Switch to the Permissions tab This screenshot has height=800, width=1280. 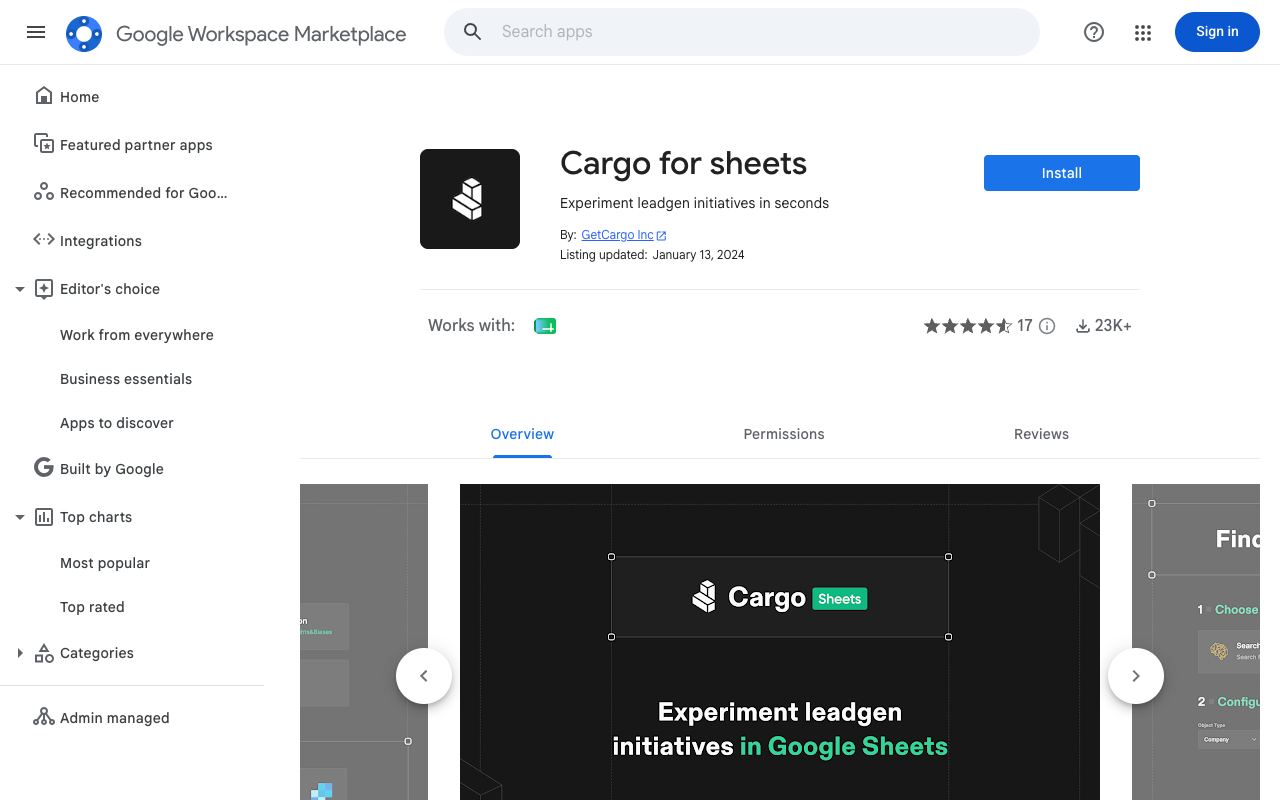(x=784, y=434)
